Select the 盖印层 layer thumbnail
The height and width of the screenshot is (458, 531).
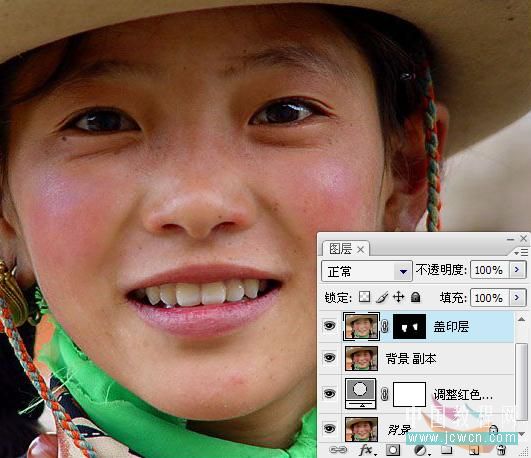pos(361,326)
